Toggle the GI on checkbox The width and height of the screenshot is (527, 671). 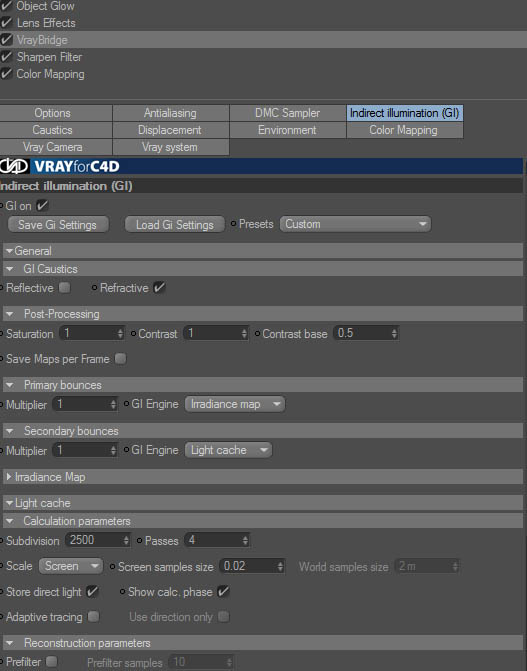42,206
